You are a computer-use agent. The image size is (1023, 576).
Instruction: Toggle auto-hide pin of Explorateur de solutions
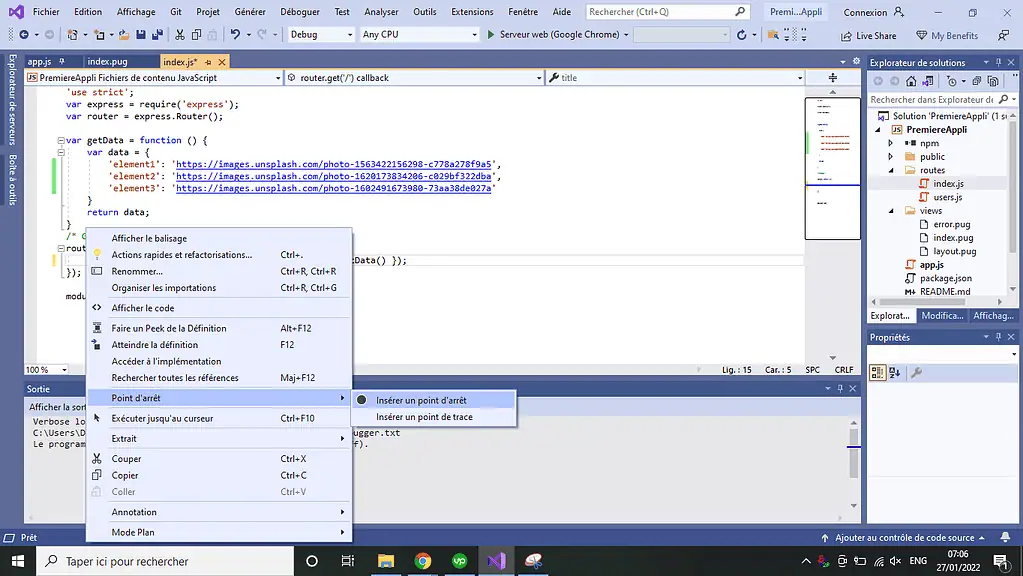996,63
